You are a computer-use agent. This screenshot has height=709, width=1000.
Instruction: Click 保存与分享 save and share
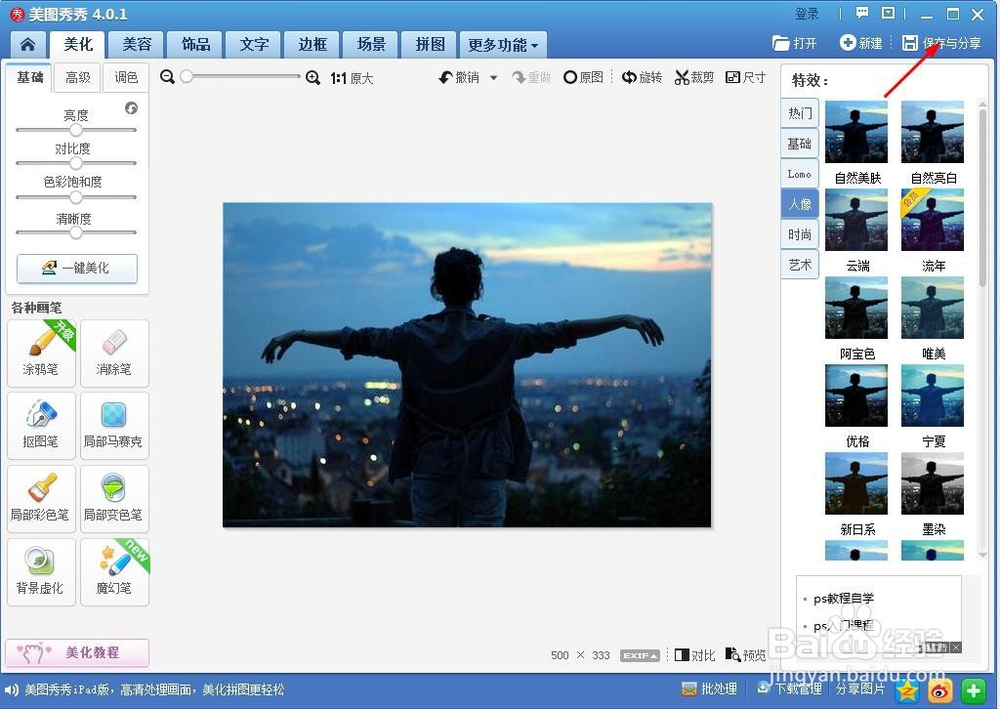[942, 43]
